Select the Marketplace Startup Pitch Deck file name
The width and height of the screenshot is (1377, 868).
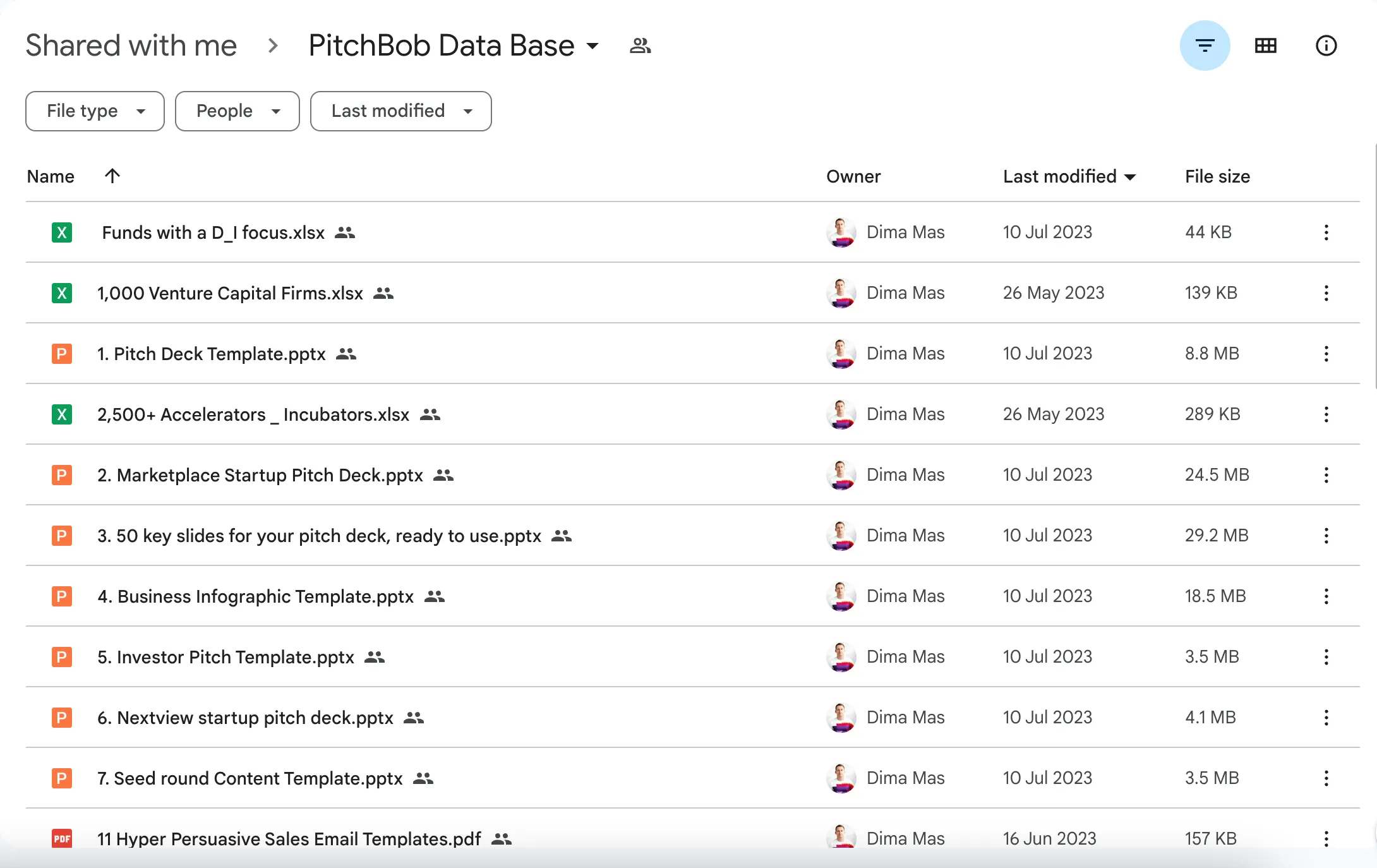tap(260, 475)
